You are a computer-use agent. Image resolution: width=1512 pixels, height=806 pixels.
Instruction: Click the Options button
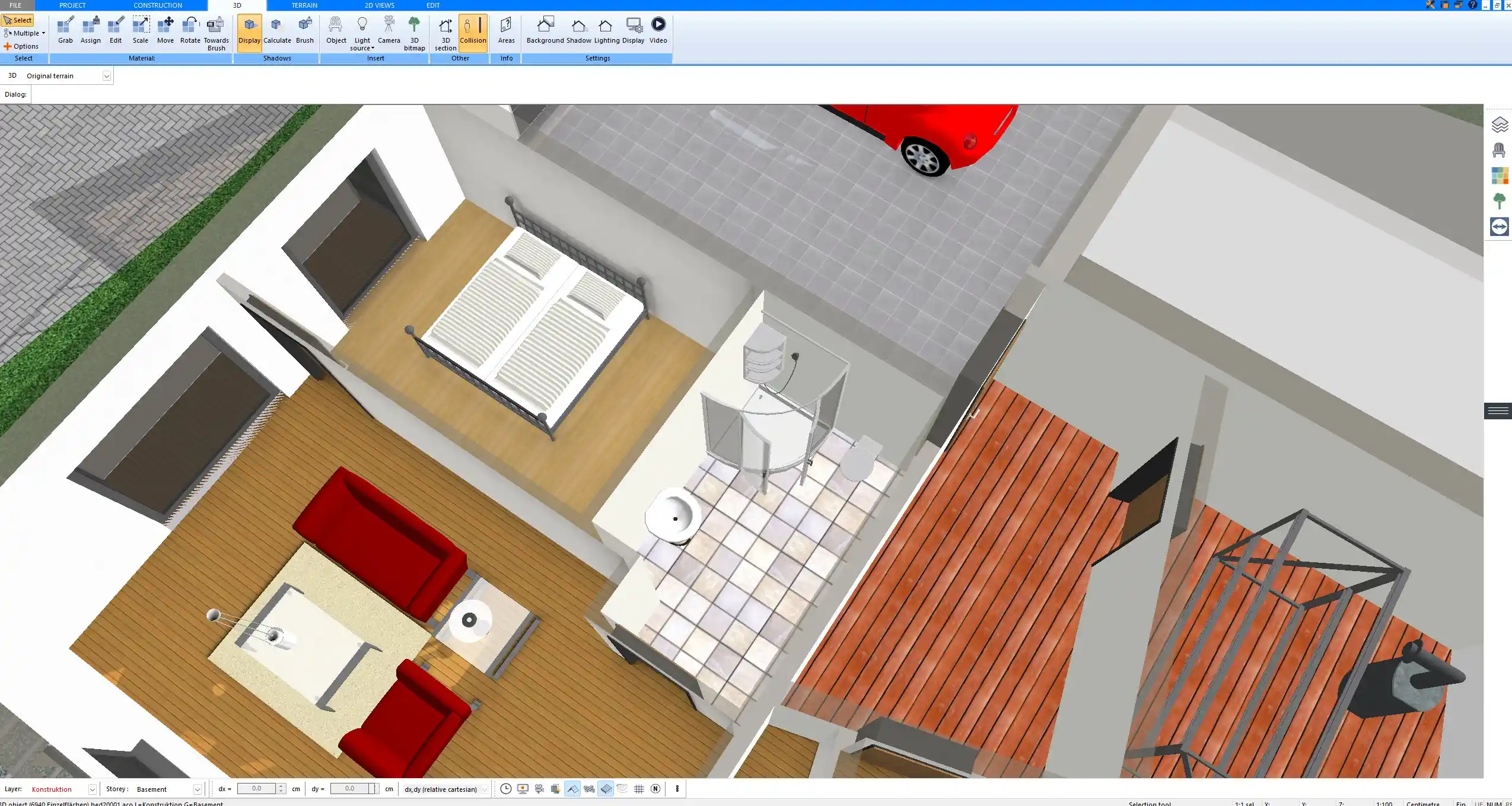pyautogui.click(x=21, y=46)
